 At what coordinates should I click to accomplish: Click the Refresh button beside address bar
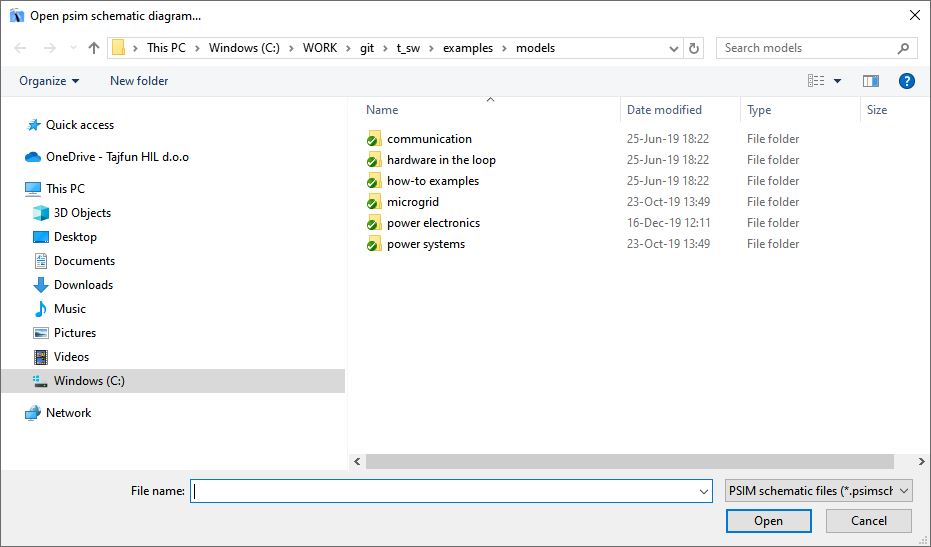[695, 48]
